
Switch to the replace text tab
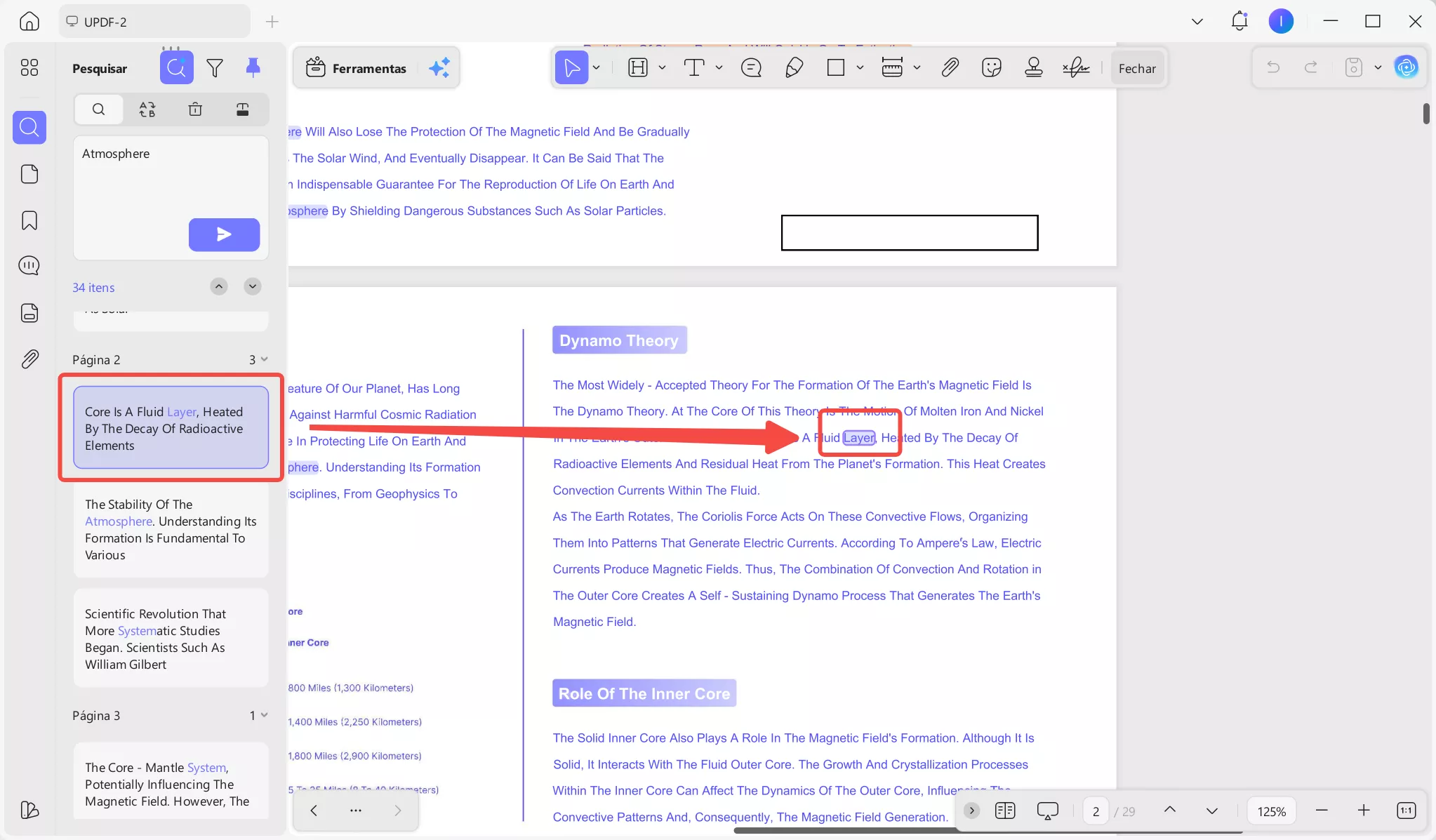[147, 109]
